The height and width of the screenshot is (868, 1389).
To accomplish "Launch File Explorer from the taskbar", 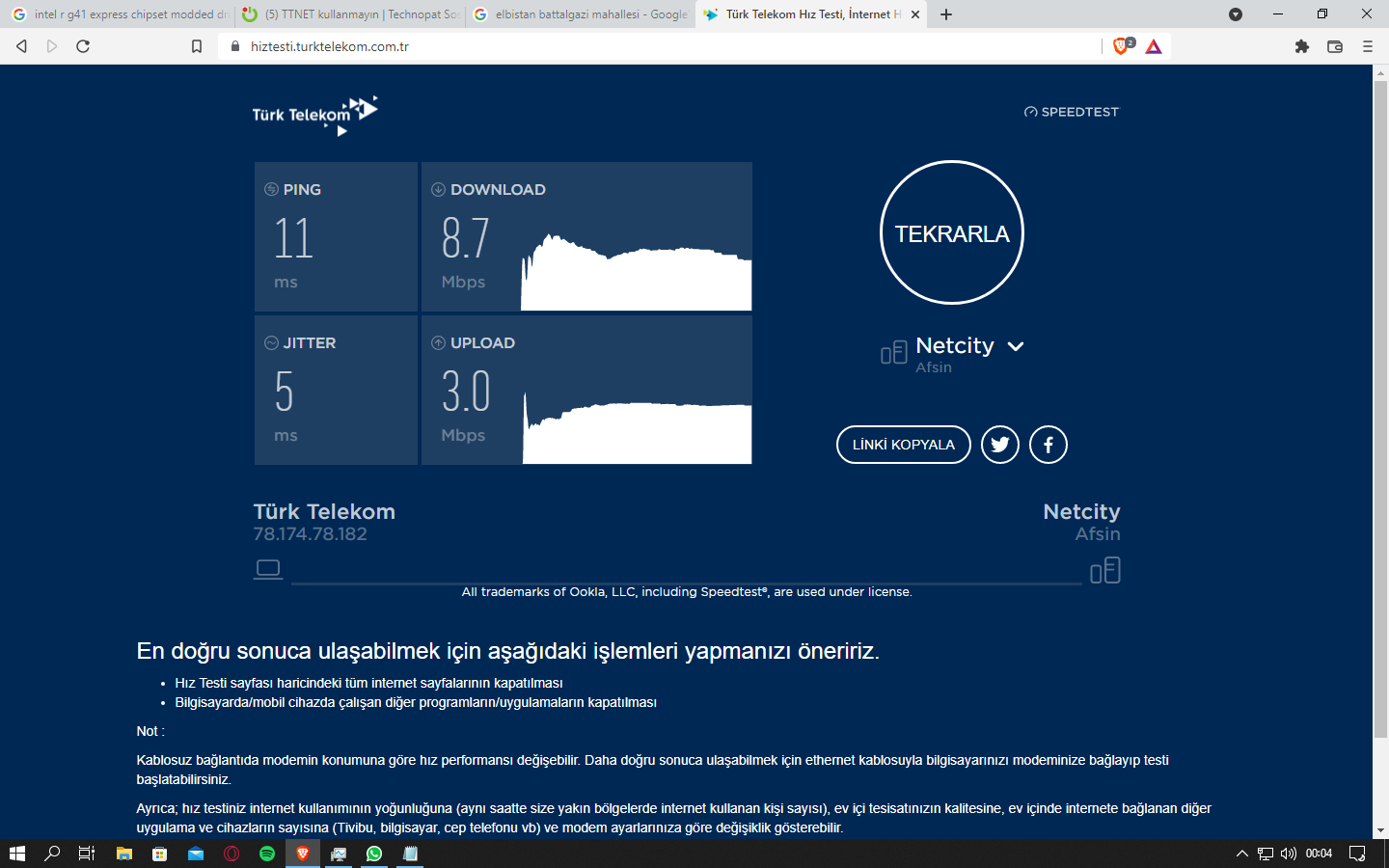I will point(123,854).
